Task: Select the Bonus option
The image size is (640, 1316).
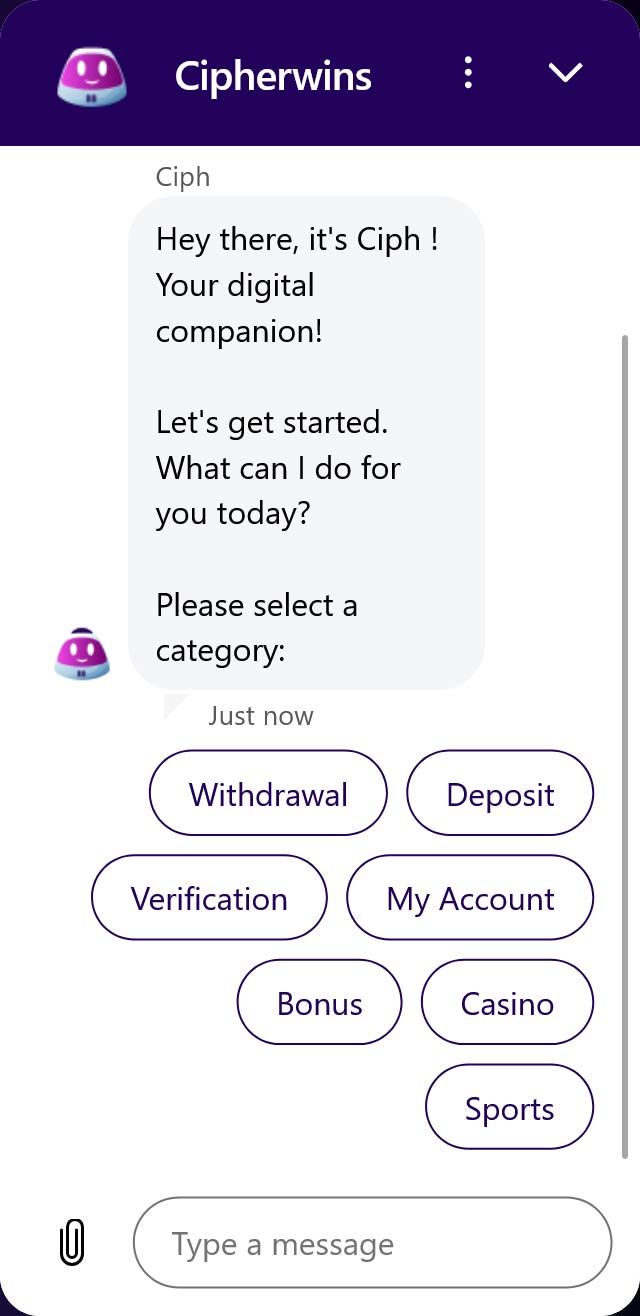Action: [319, 1002]
